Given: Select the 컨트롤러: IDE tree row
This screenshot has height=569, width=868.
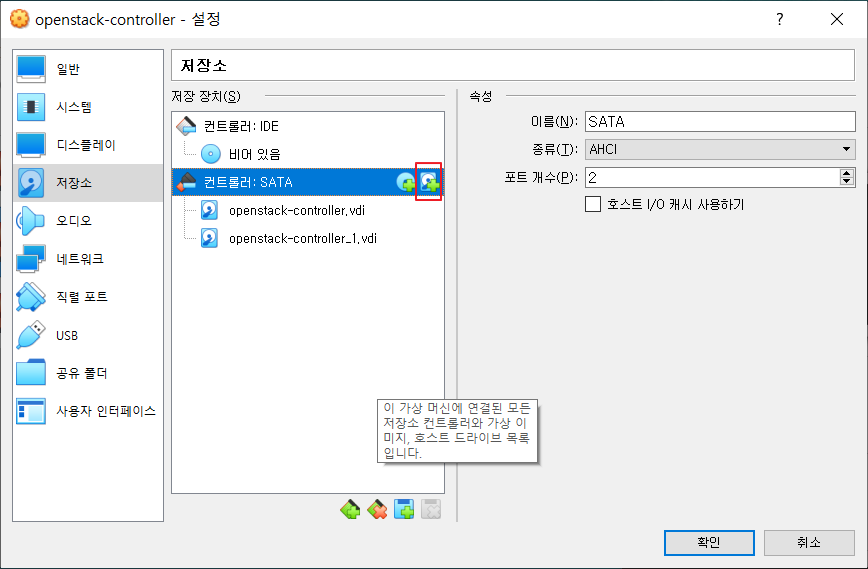Looking at the screenshot, I should pos(308,126).
